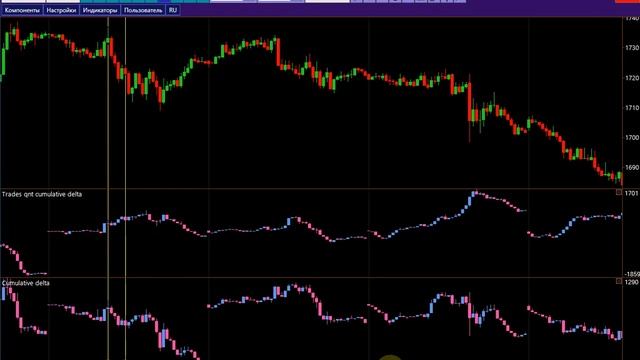Open the Компоненты menu
This screenshot has width=640, height=360.
(x=22, y=10)
